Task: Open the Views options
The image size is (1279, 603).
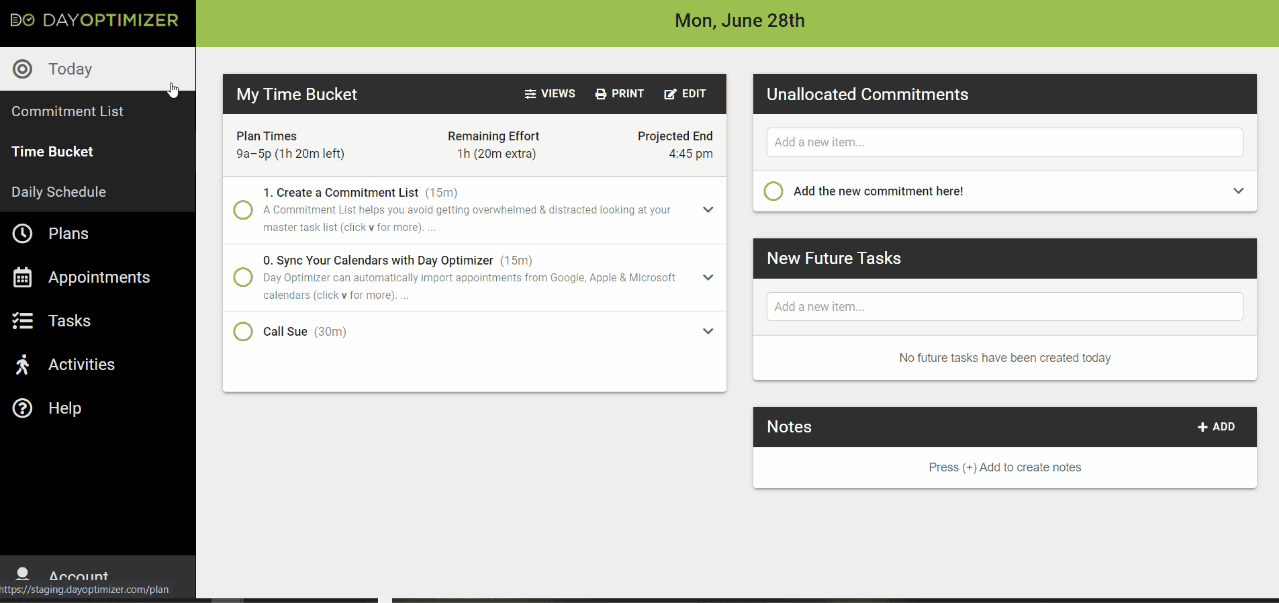Action: pyautogui.click(x=550, y=94)
